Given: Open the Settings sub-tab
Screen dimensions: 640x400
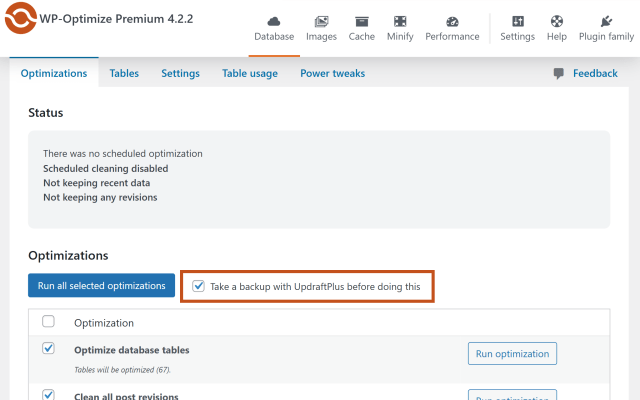Looking at the screenshot, I should pos(180,73).
